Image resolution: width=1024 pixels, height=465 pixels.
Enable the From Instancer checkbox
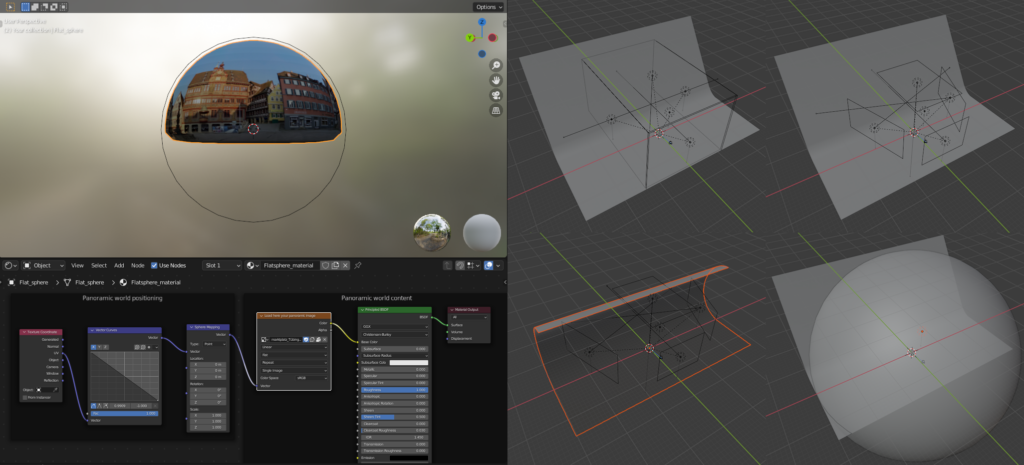pyautogui.click(x=26, y=397)
